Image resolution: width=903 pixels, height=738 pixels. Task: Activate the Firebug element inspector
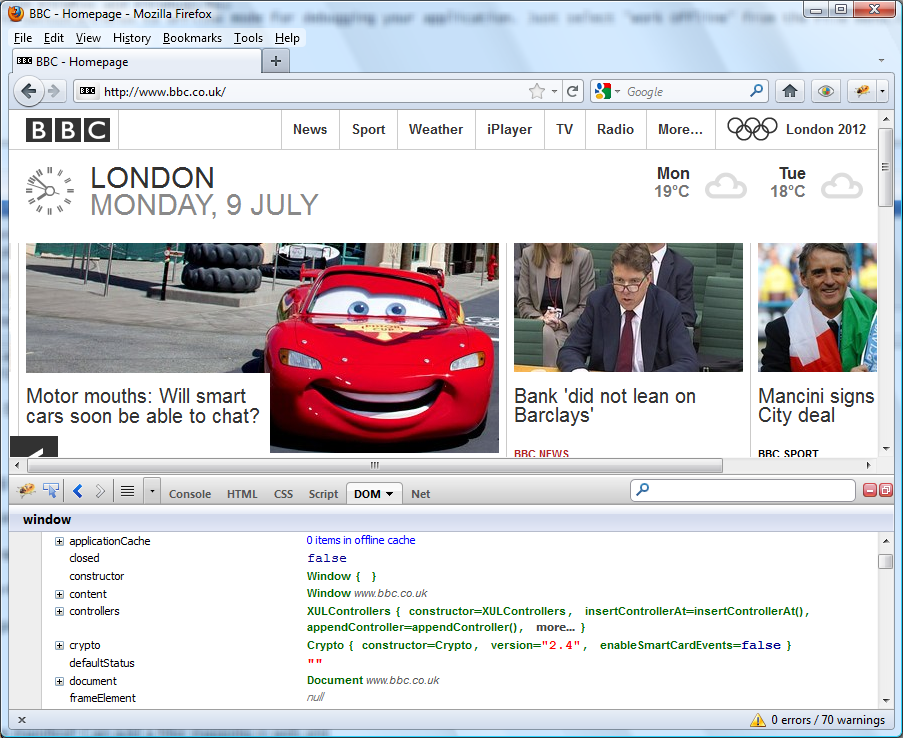point(51,491)
